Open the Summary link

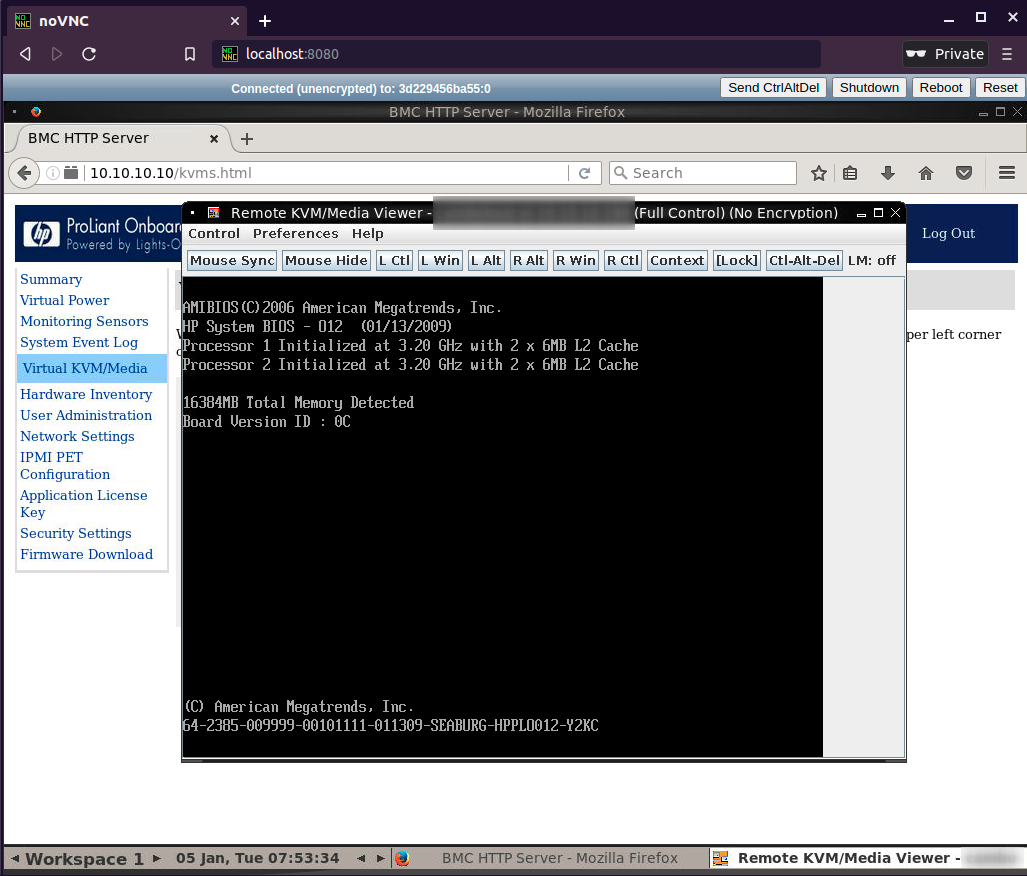coord(51,279)
